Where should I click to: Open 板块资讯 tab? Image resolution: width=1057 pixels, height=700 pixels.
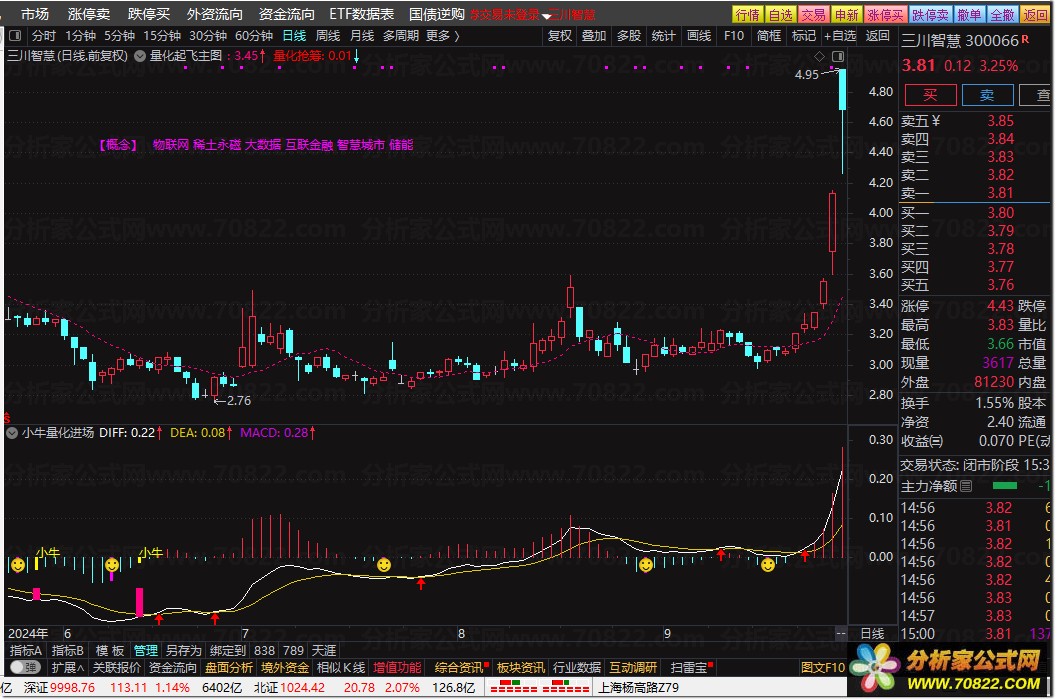(521, 668)
